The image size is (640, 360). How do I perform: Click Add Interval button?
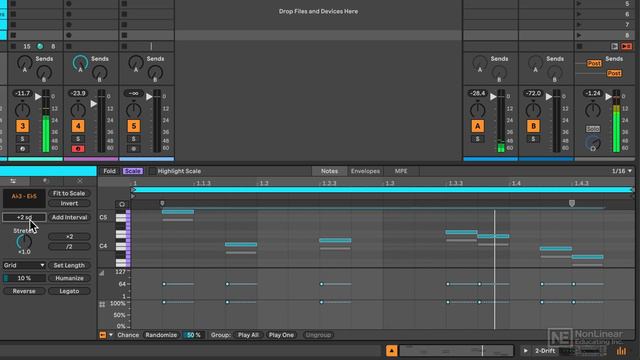[69, 218]
